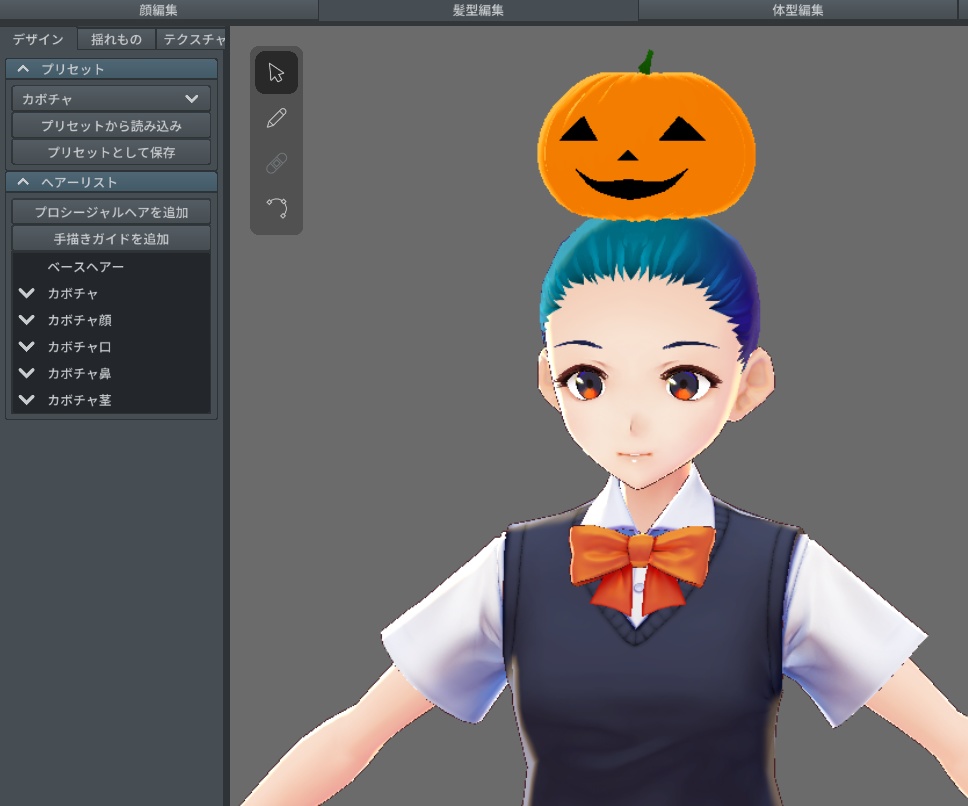Collapse the カボチャ hair group

[x=26, y=293]
